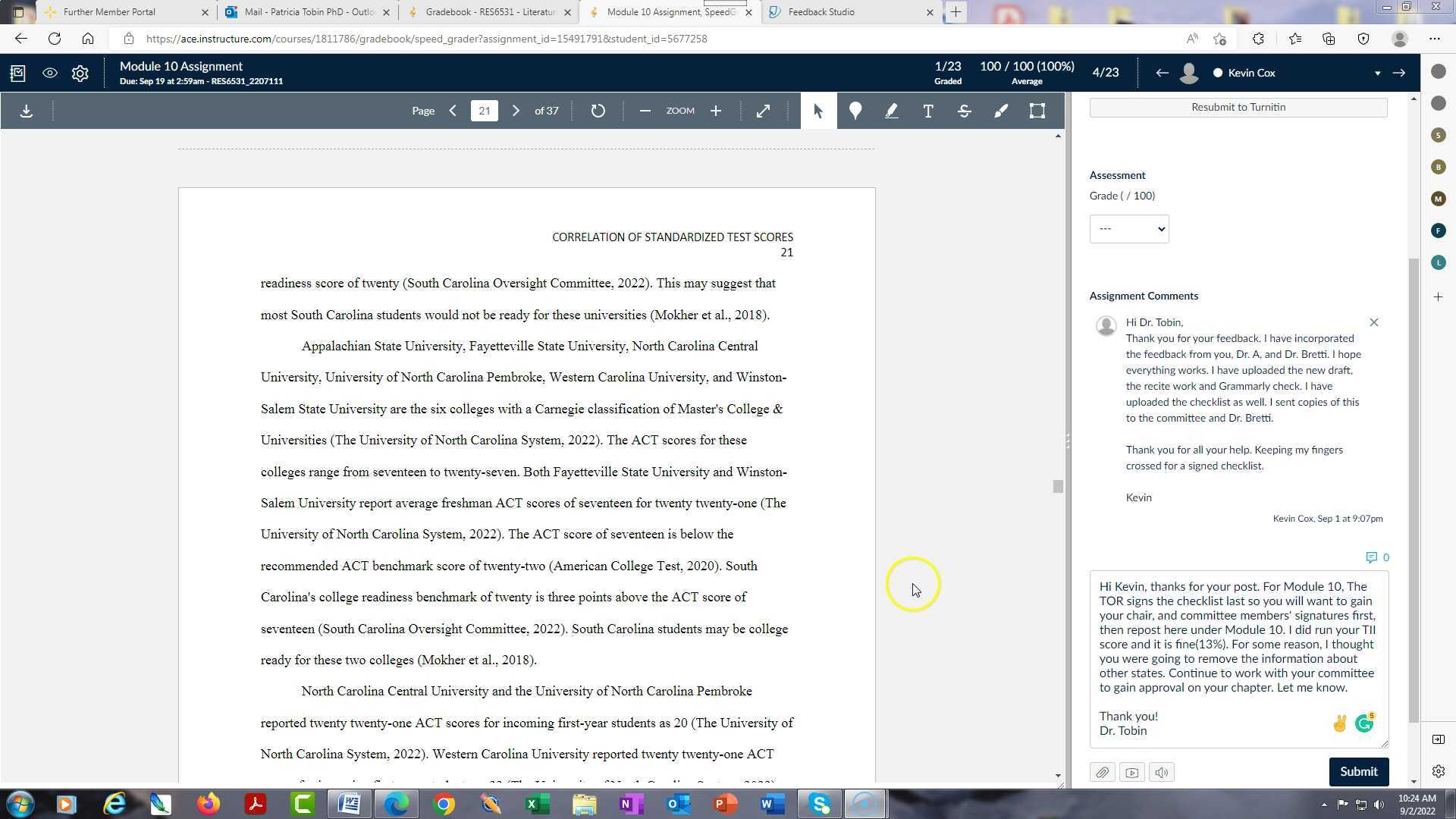
Task: Switch to Gradebook RES6531 browser tab
Action: click(490, 12)
